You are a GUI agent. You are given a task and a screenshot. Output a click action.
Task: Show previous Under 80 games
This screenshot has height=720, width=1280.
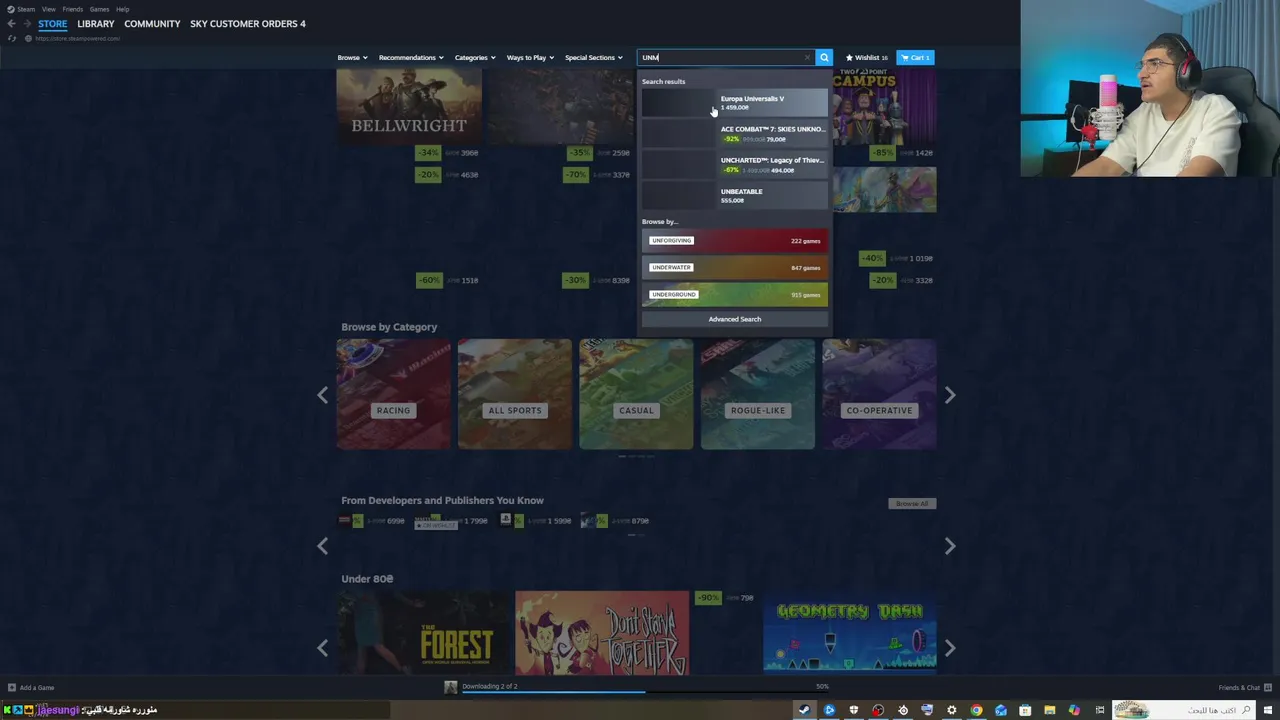[x=322, y=648]
